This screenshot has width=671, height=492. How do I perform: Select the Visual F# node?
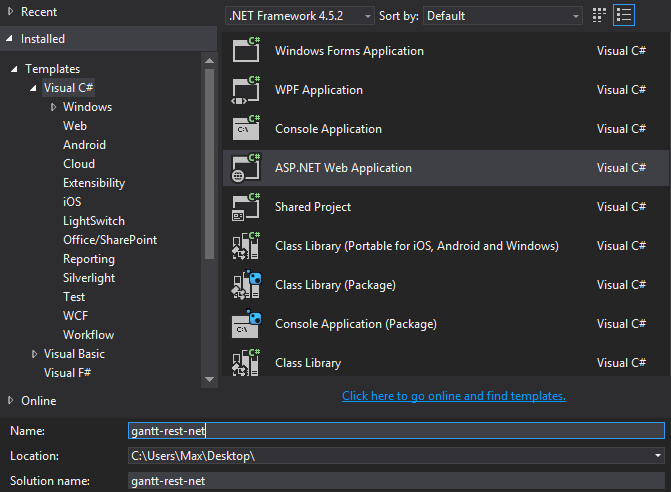(67, 373)
